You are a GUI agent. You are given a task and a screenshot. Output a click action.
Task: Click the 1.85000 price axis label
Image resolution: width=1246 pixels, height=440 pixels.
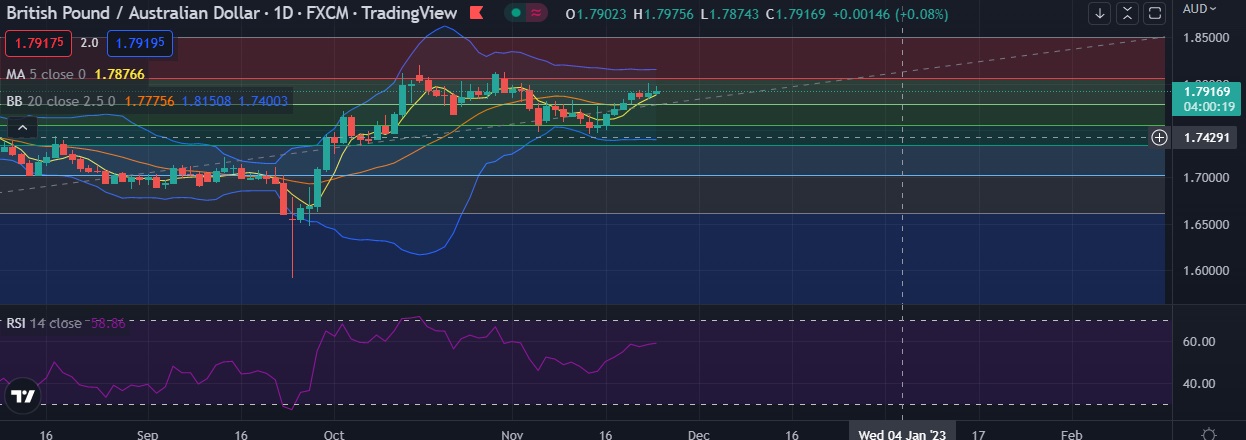(x=1207, y=38)
